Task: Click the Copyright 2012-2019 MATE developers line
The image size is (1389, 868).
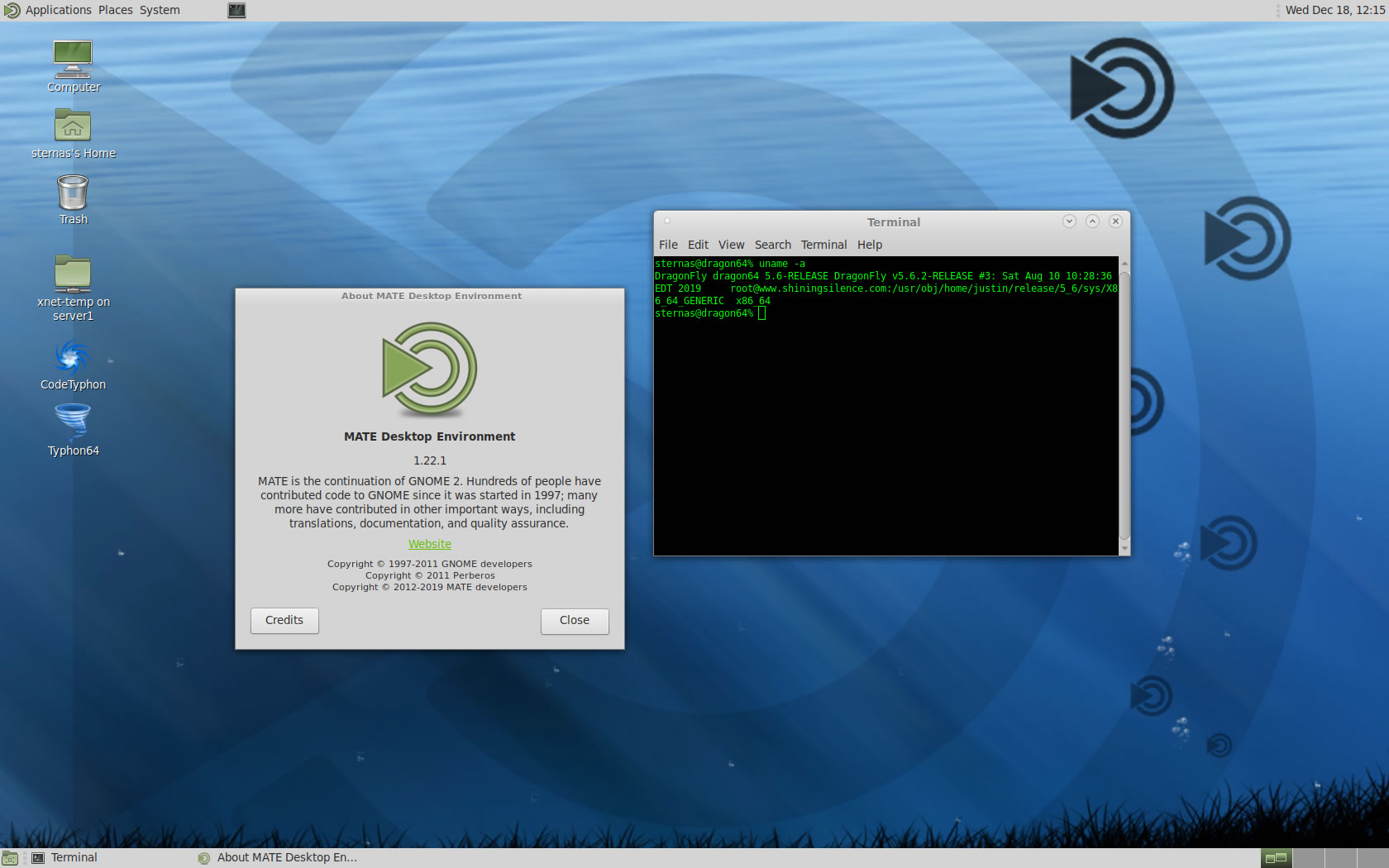Action: pos(430,587)
